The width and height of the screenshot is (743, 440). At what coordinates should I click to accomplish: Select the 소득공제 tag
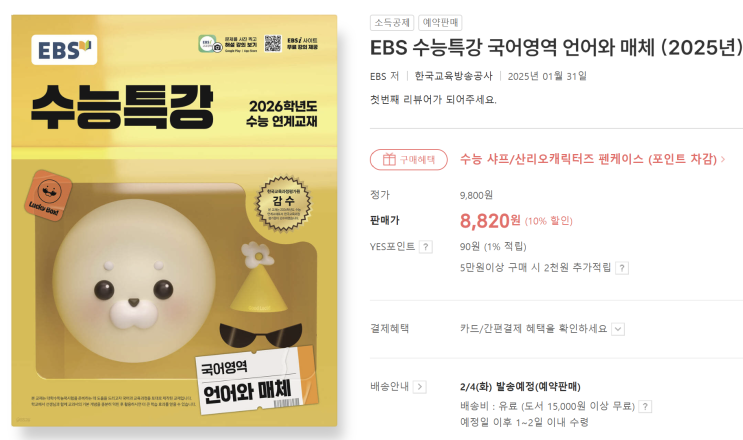[x=392, y=23]
